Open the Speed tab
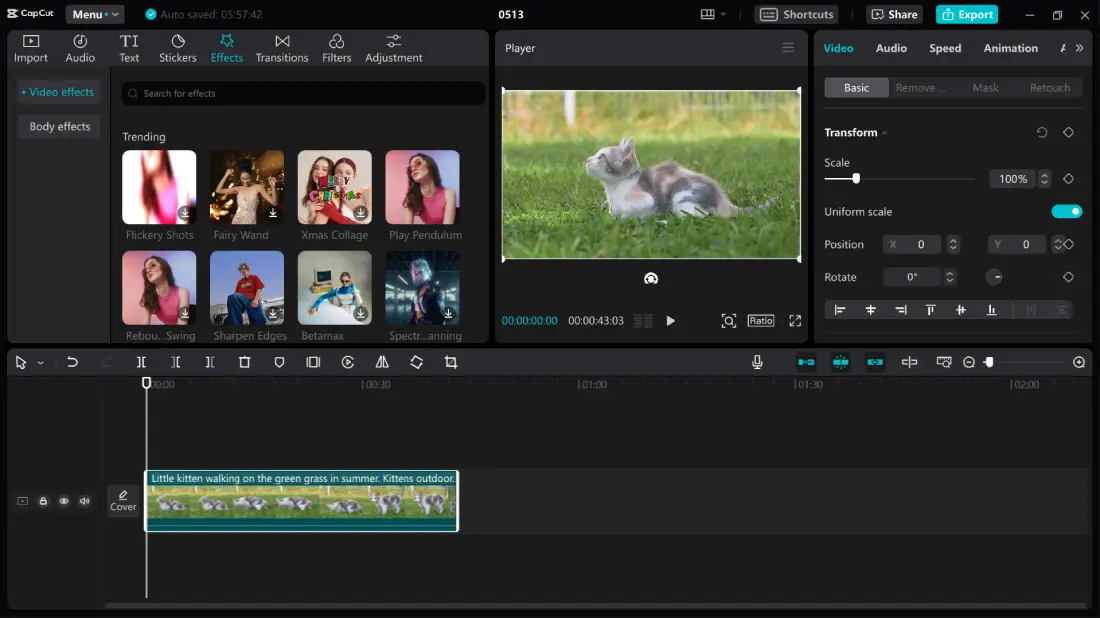Image resolution: width=1100 pixels, height=618 pixels. pos(945,48)
